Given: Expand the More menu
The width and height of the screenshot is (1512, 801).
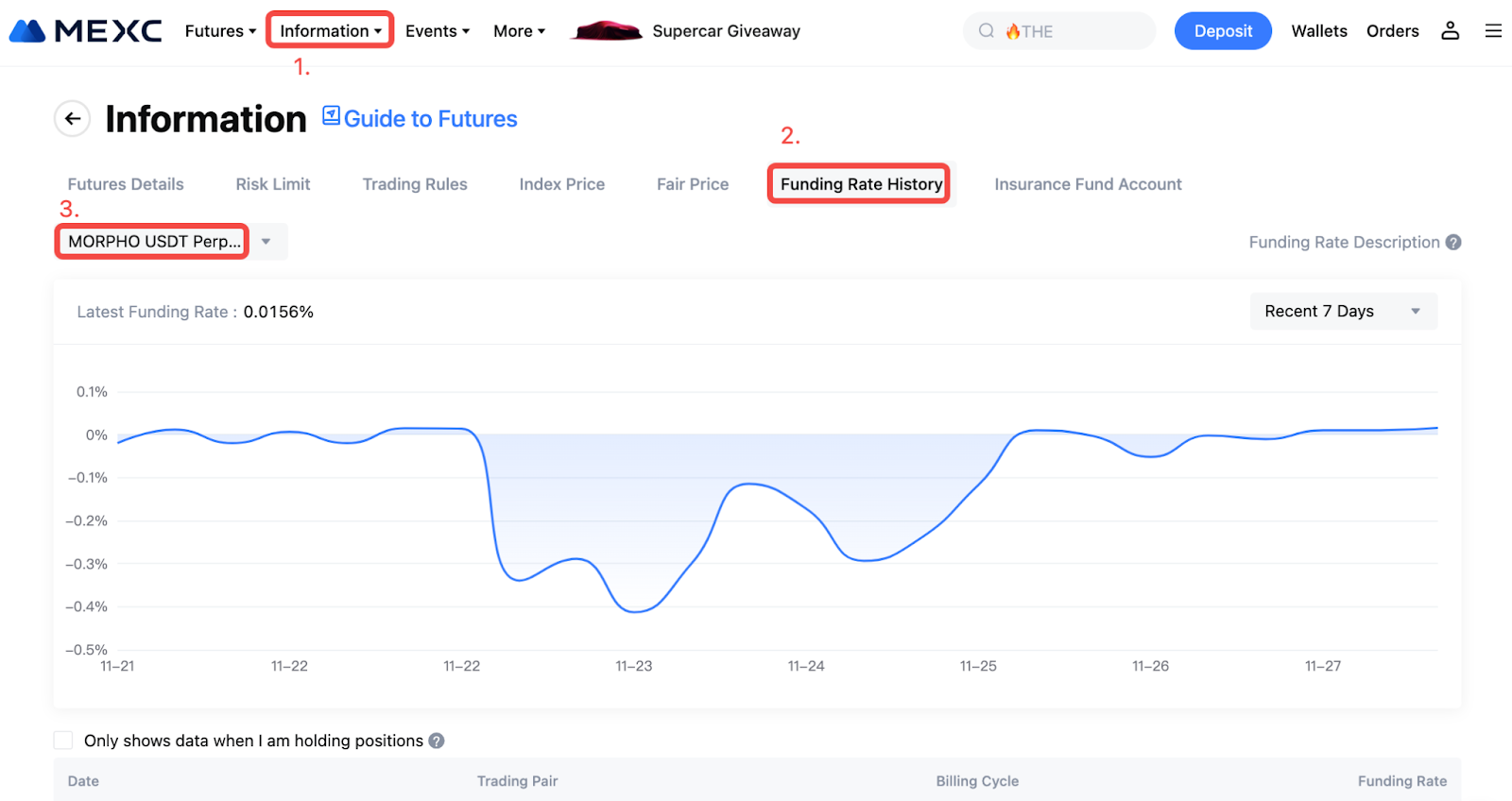Looking at the screenshot, I should [x=519, y=31].
